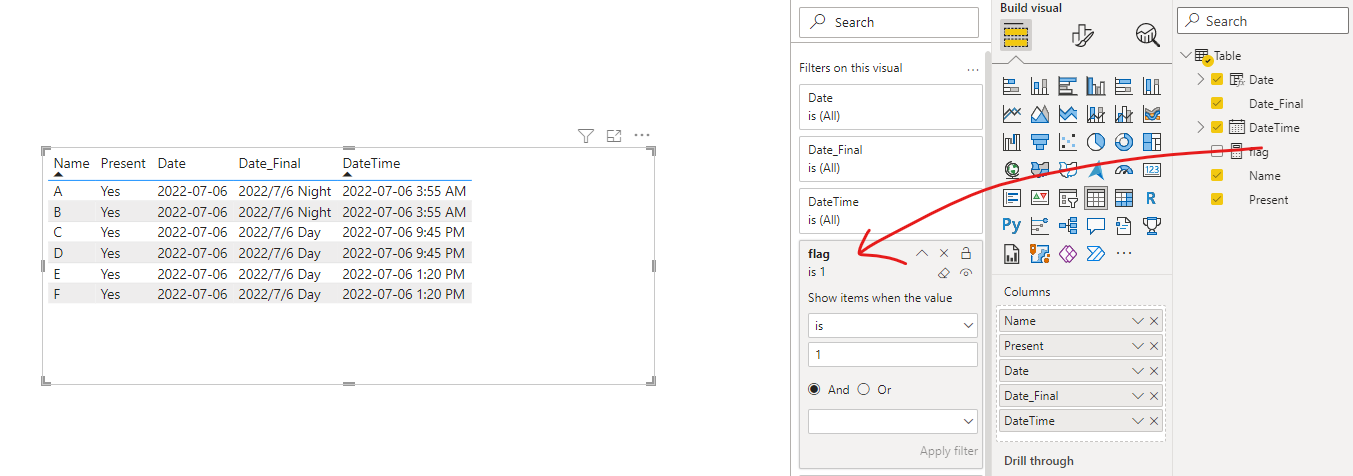Remove Date from Columns well
This screenshot has height=476, width=1353.
point(1154,371)
